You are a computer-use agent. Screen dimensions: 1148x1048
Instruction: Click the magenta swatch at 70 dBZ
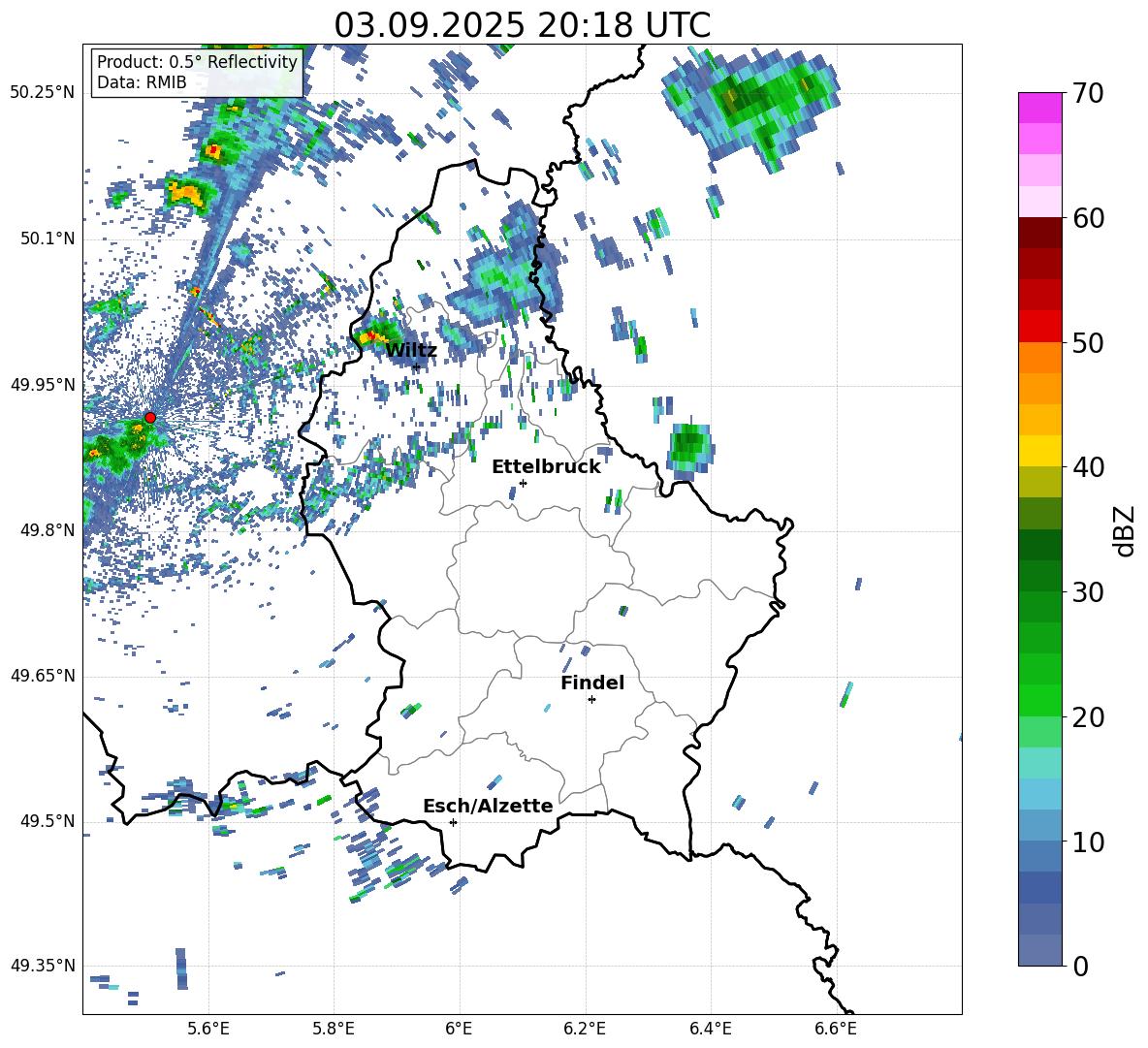point(1039,108)
